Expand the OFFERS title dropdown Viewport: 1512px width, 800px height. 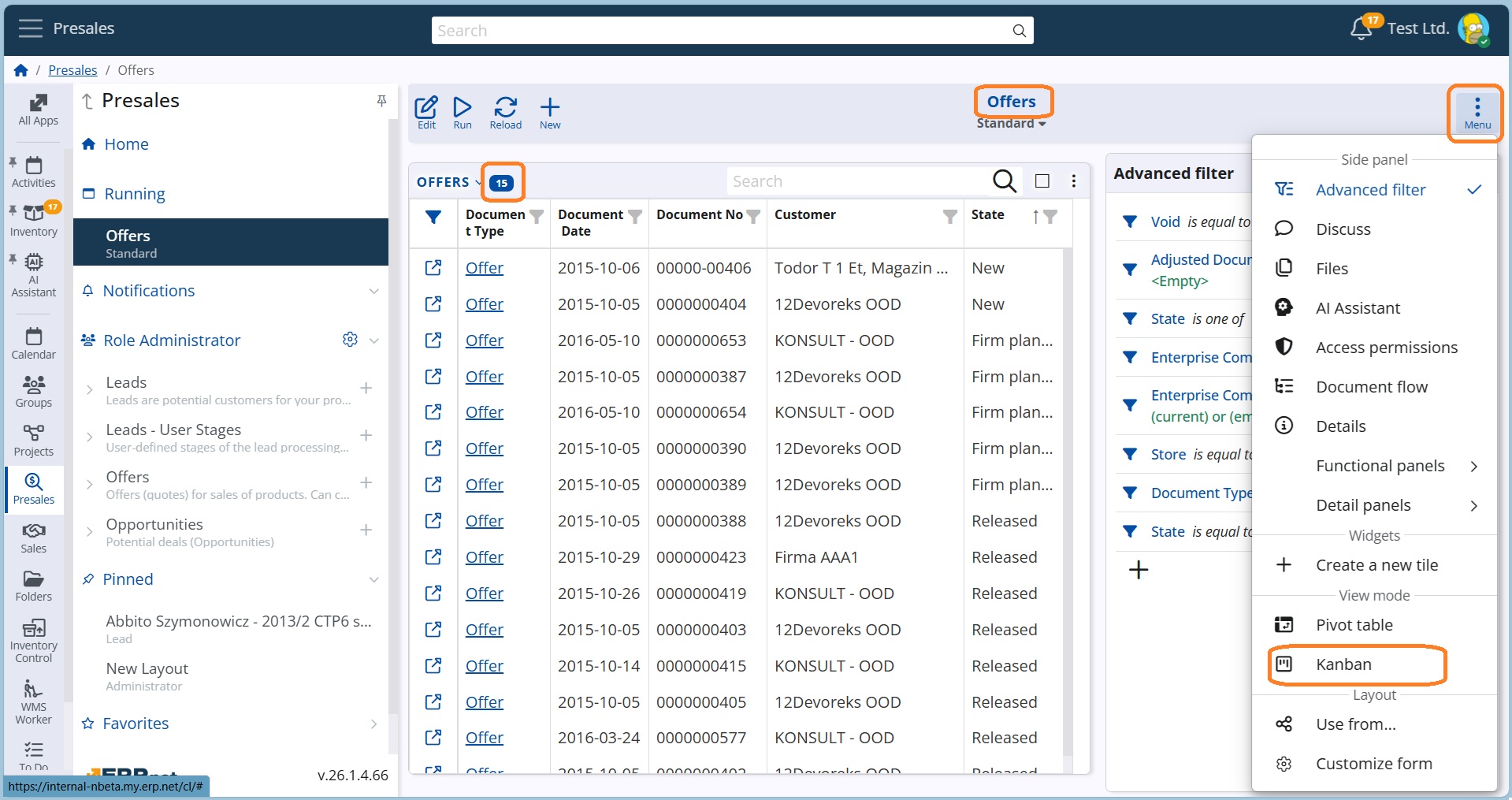click(x=478, y=182)
